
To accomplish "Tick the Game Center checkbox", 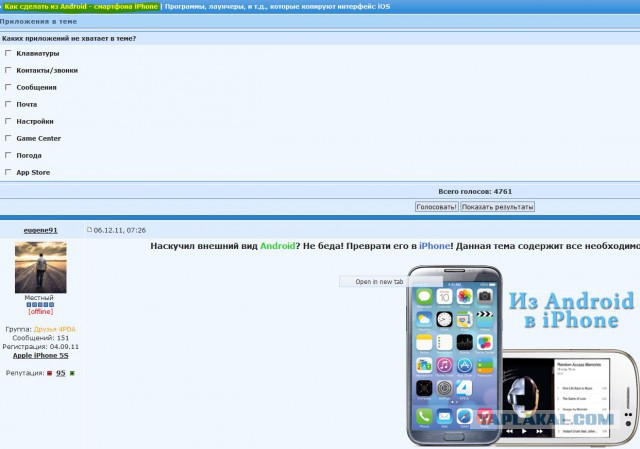I will coord(8,138).
